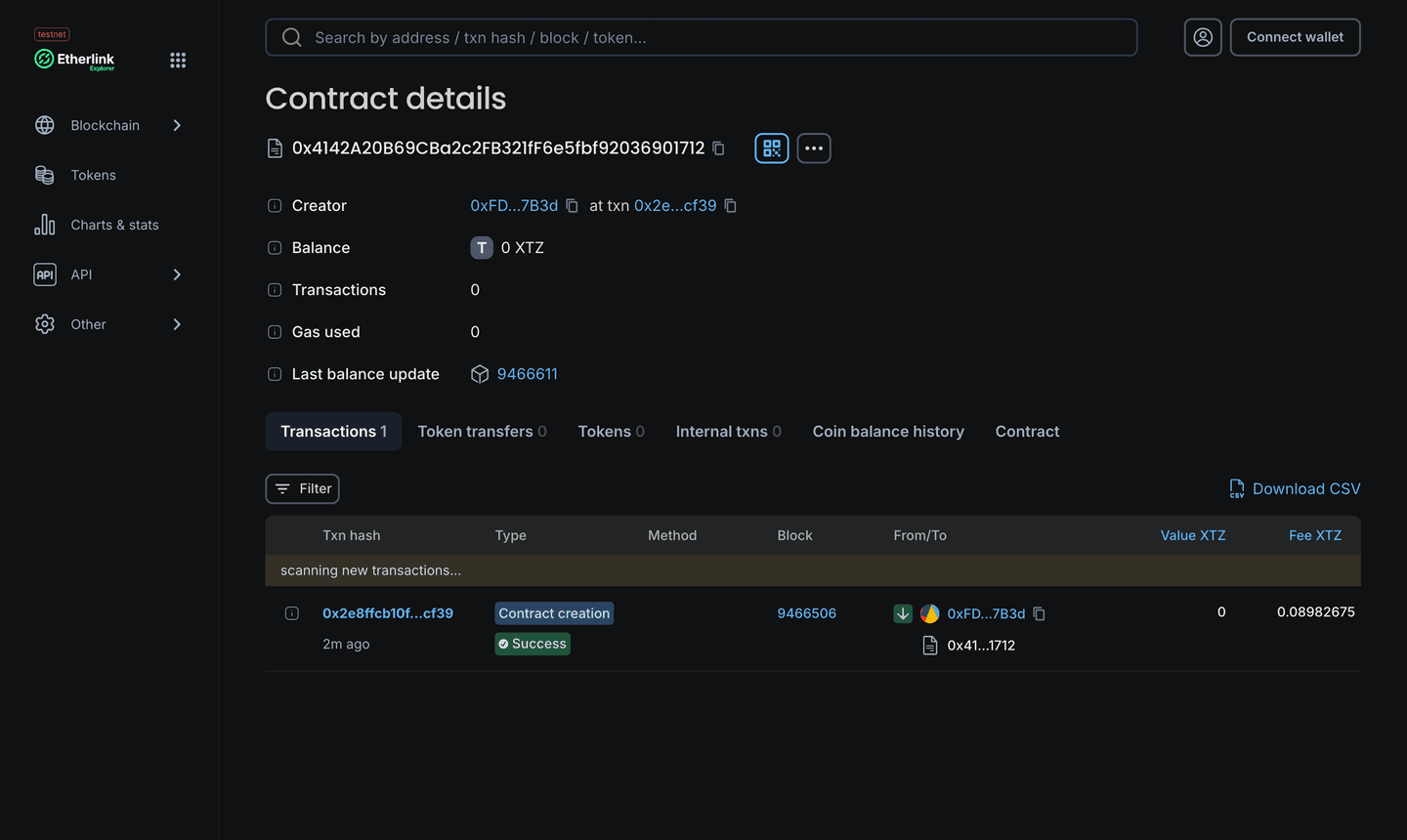
Task: Click the full contract address text
Action: [498, 148]
